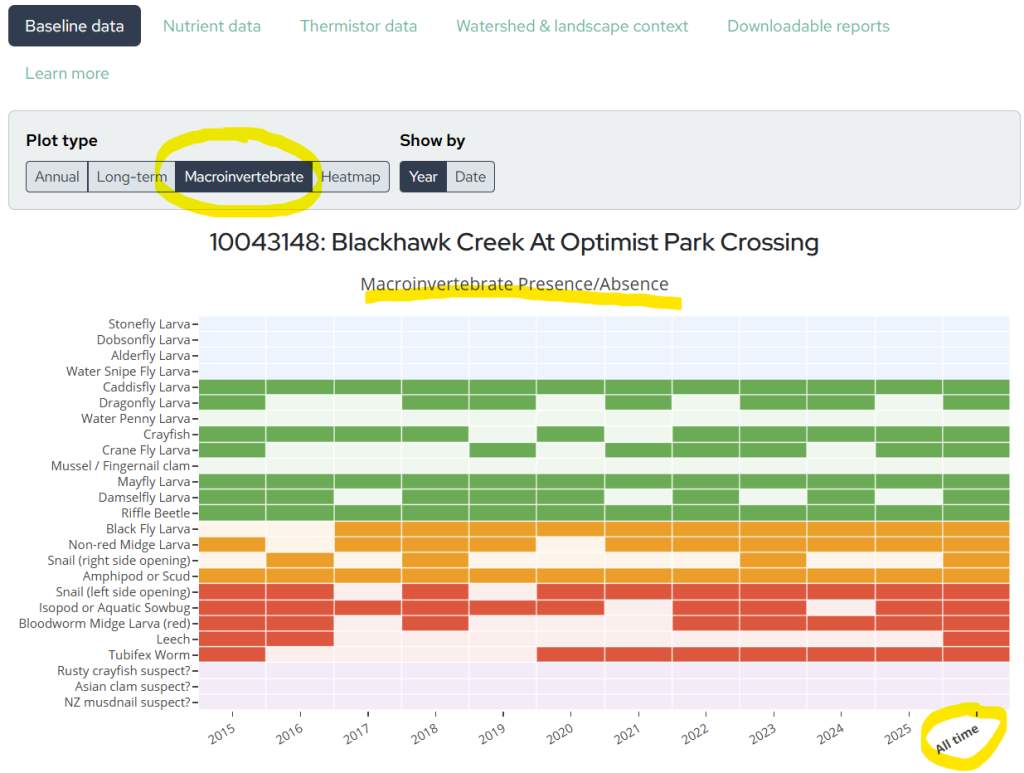Select the Watershed & landscape context tab
Image resolution: width=1024 pixels, height=773 pixels.
click(572, 26)
